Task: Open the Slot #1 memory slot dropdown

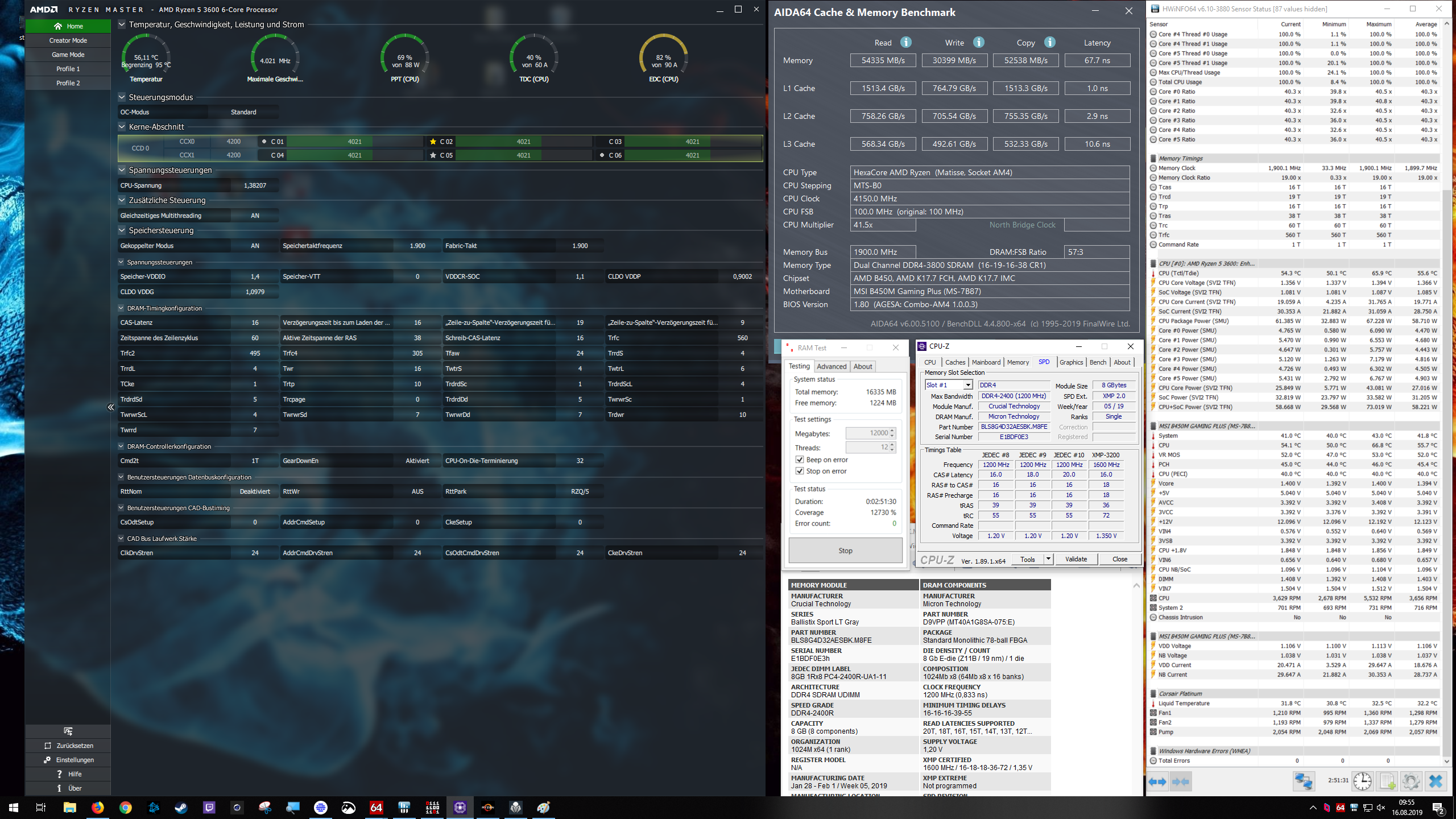Action: click(967, 385)
